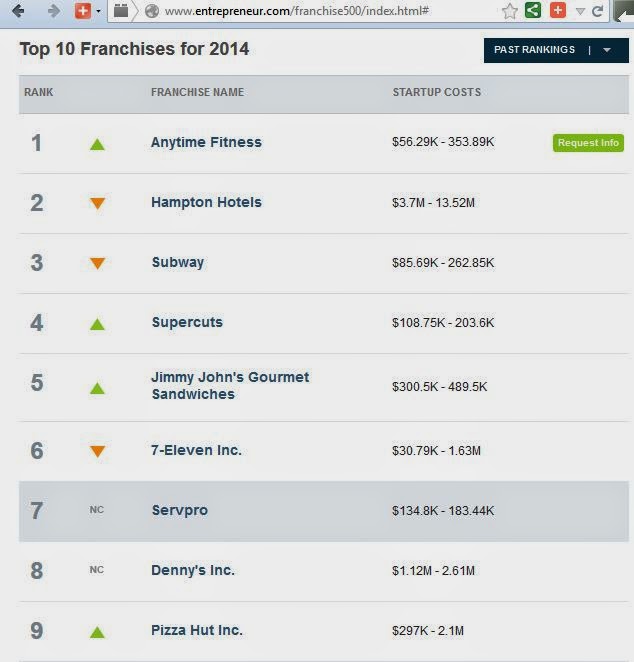
Task: Click the Request Info button for Anytime Fitness
Action: pyautogui.click(x=588, y=143)
